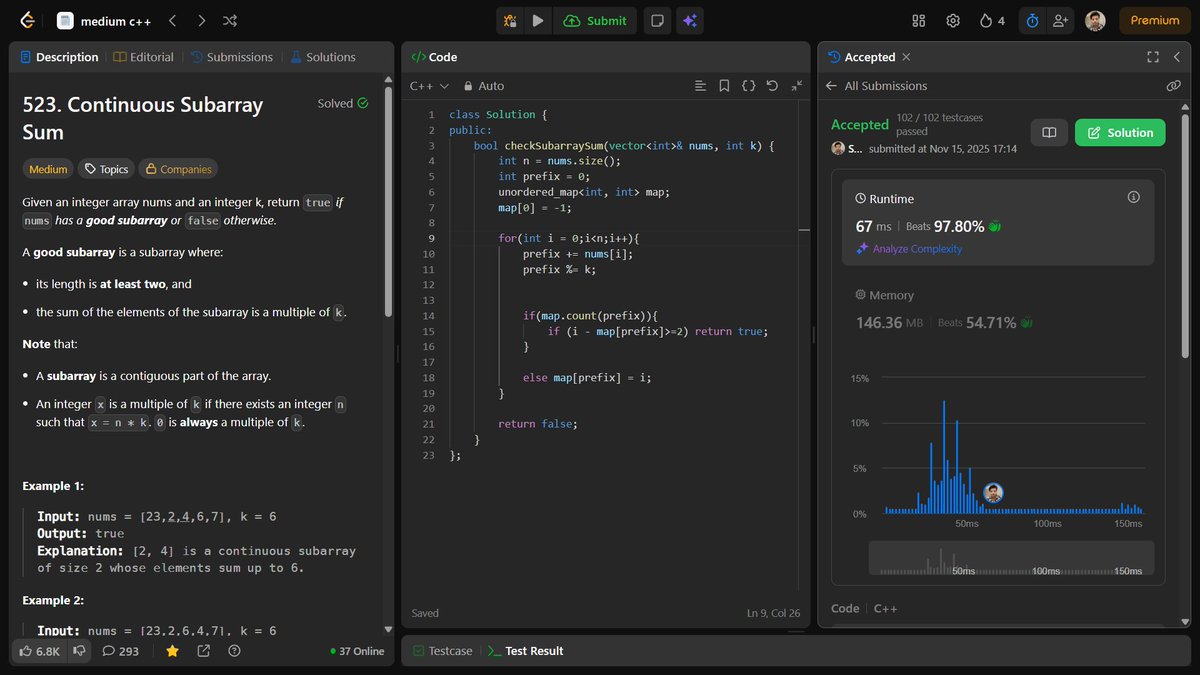
Task: Reset code to default with undo icon
Action: (772, 86)
